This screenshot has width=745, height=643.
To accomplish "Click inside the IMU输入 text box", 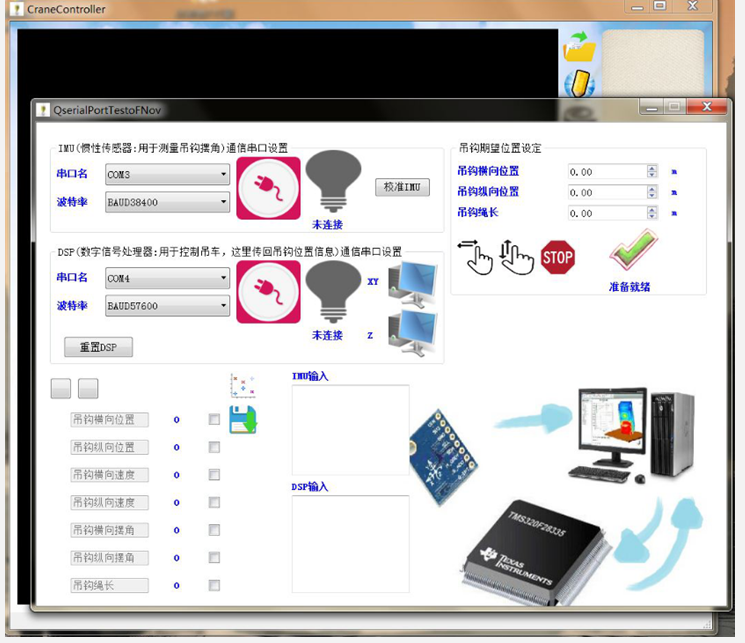I will 350,429.
